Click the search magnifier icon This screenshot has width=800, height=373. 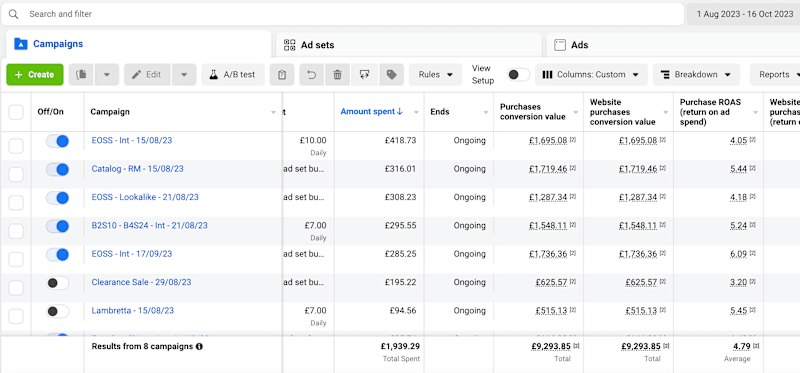tap(14, 14)
